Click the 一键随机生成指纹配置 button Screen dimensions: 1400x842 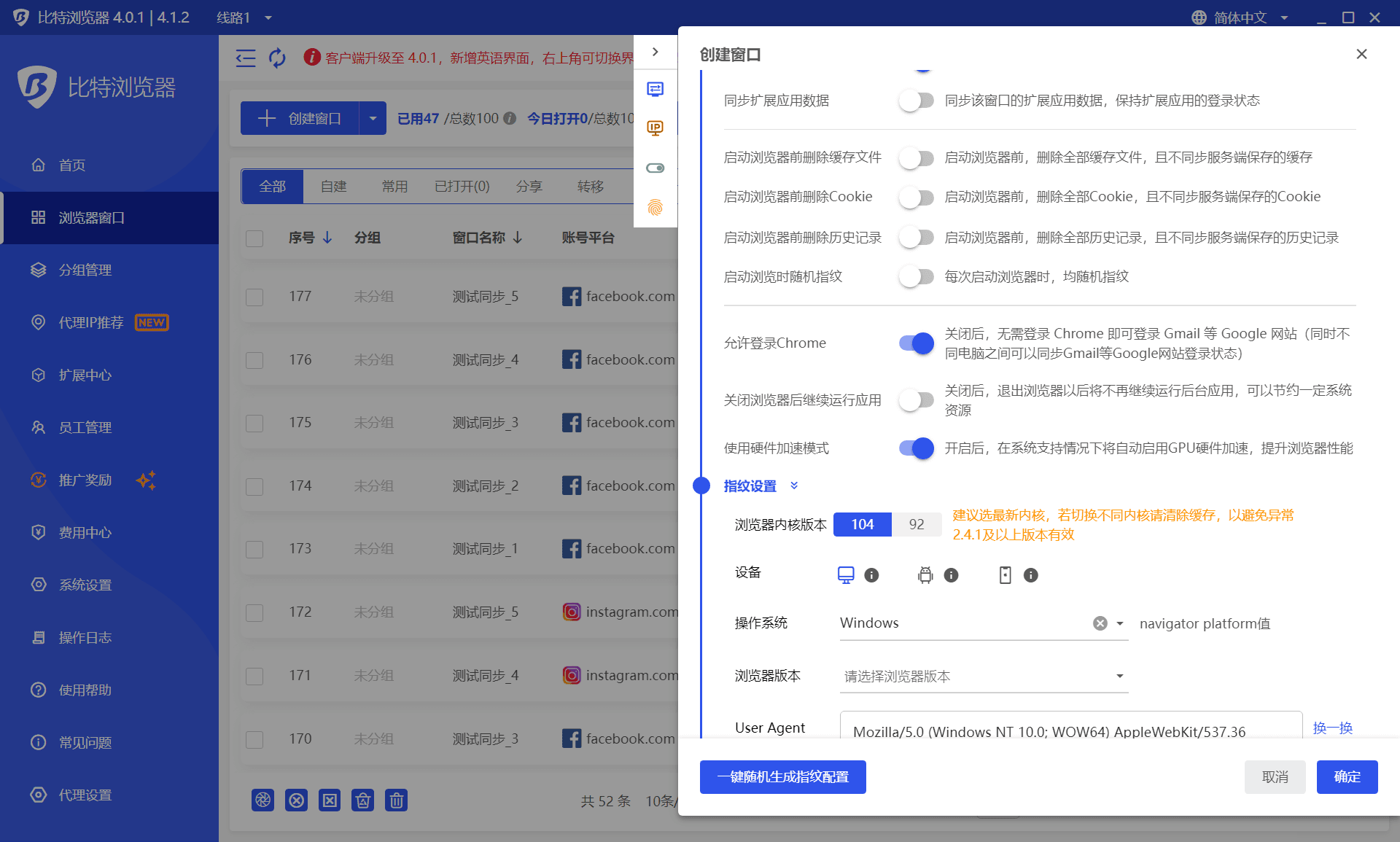[782, 777]
